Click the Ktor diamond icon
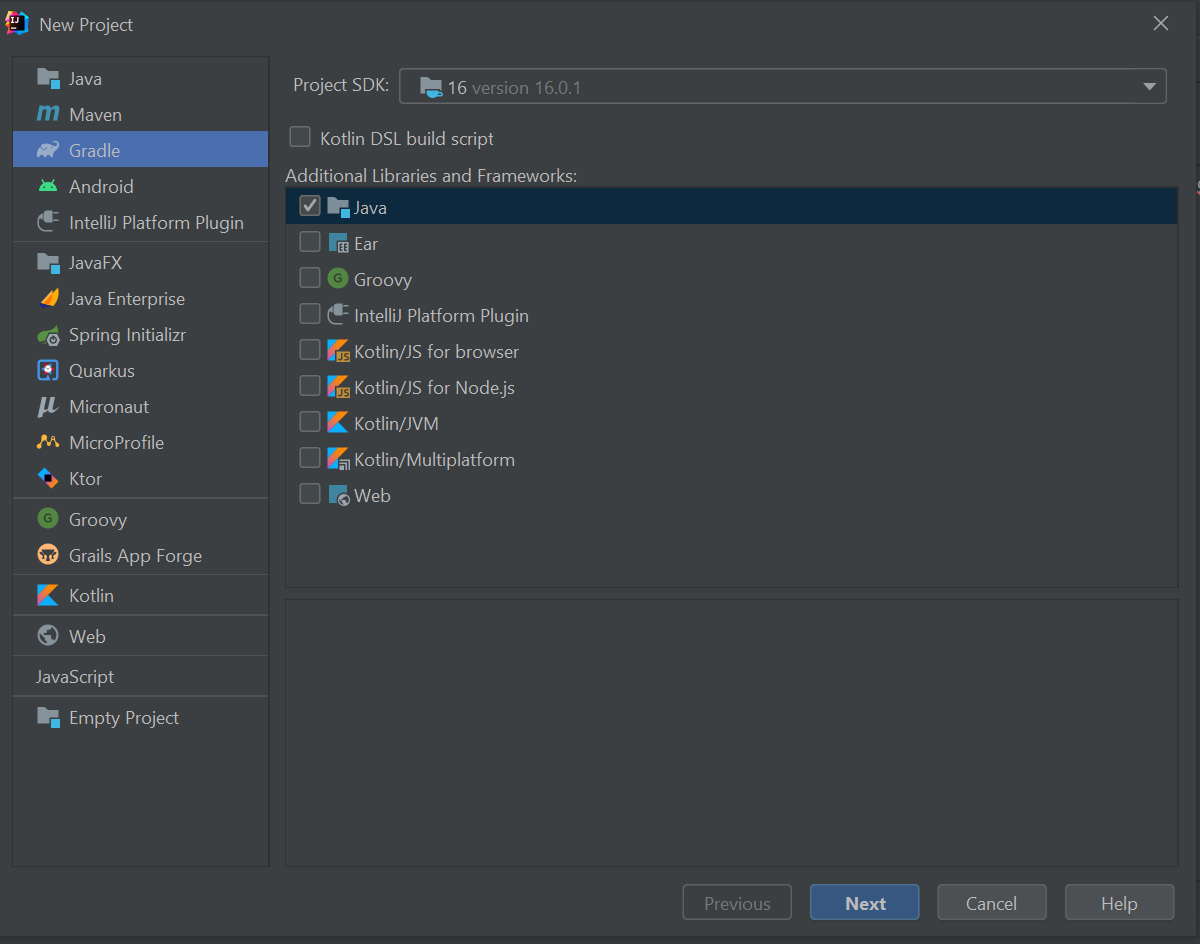The width and height of the screenshot is (1200, 944). pyautogui.click(x=48, y=478)
